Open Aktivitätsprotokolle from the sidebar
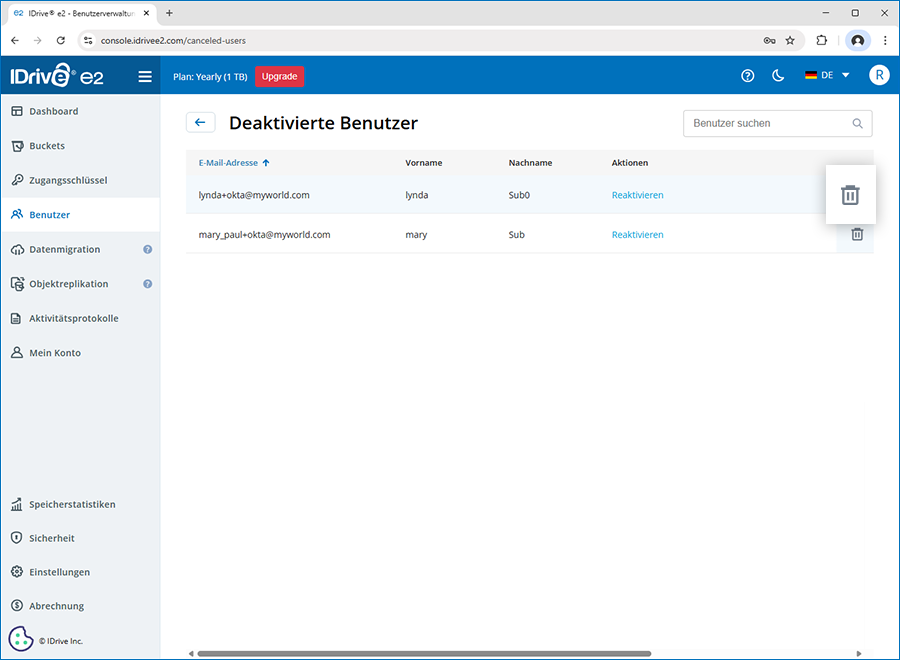The image size is (900, 660). click(73, 318)
